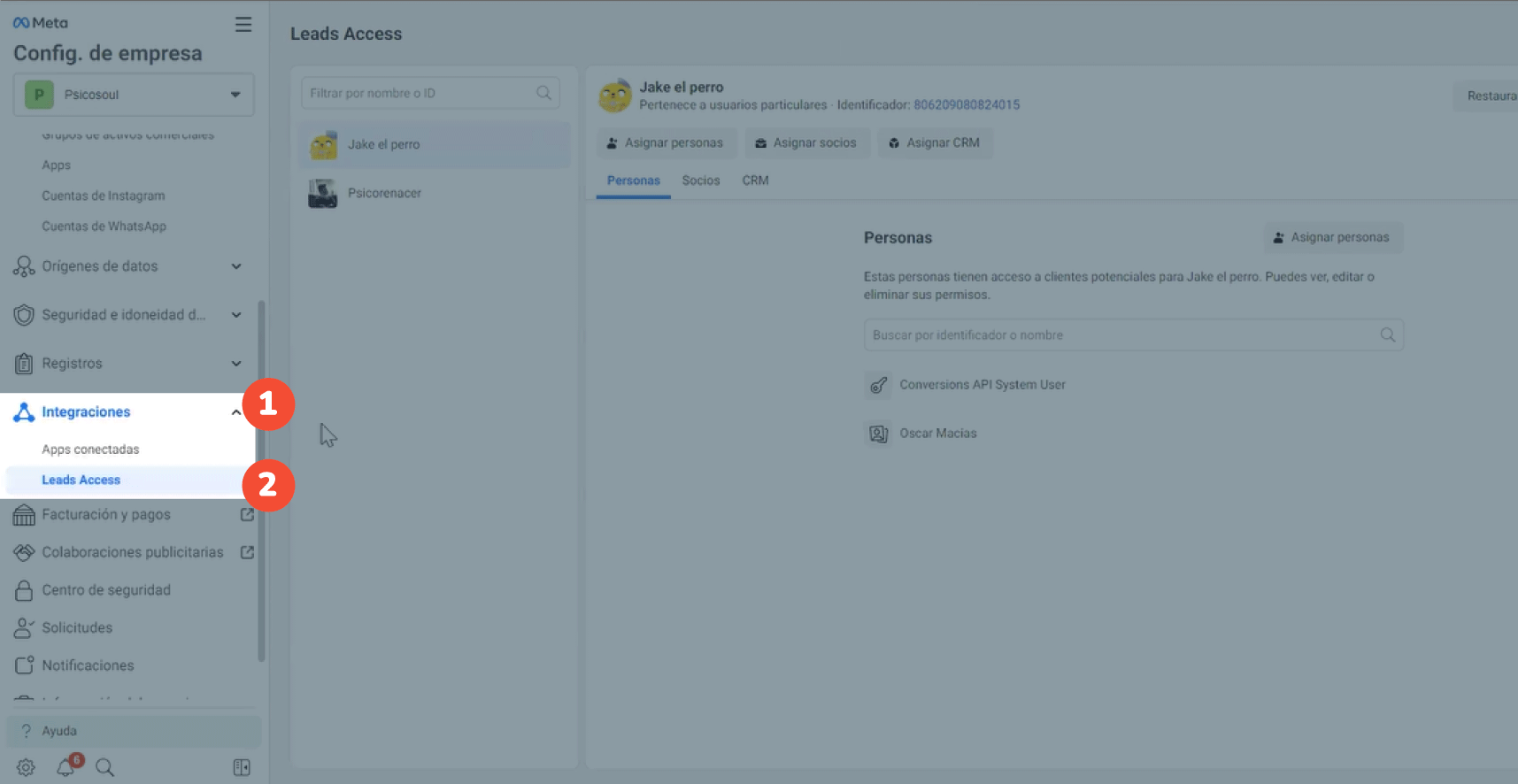This screenshot has width=1518, height=784.
Task: Open the Ayuda help button
Action: coord(134,731)
